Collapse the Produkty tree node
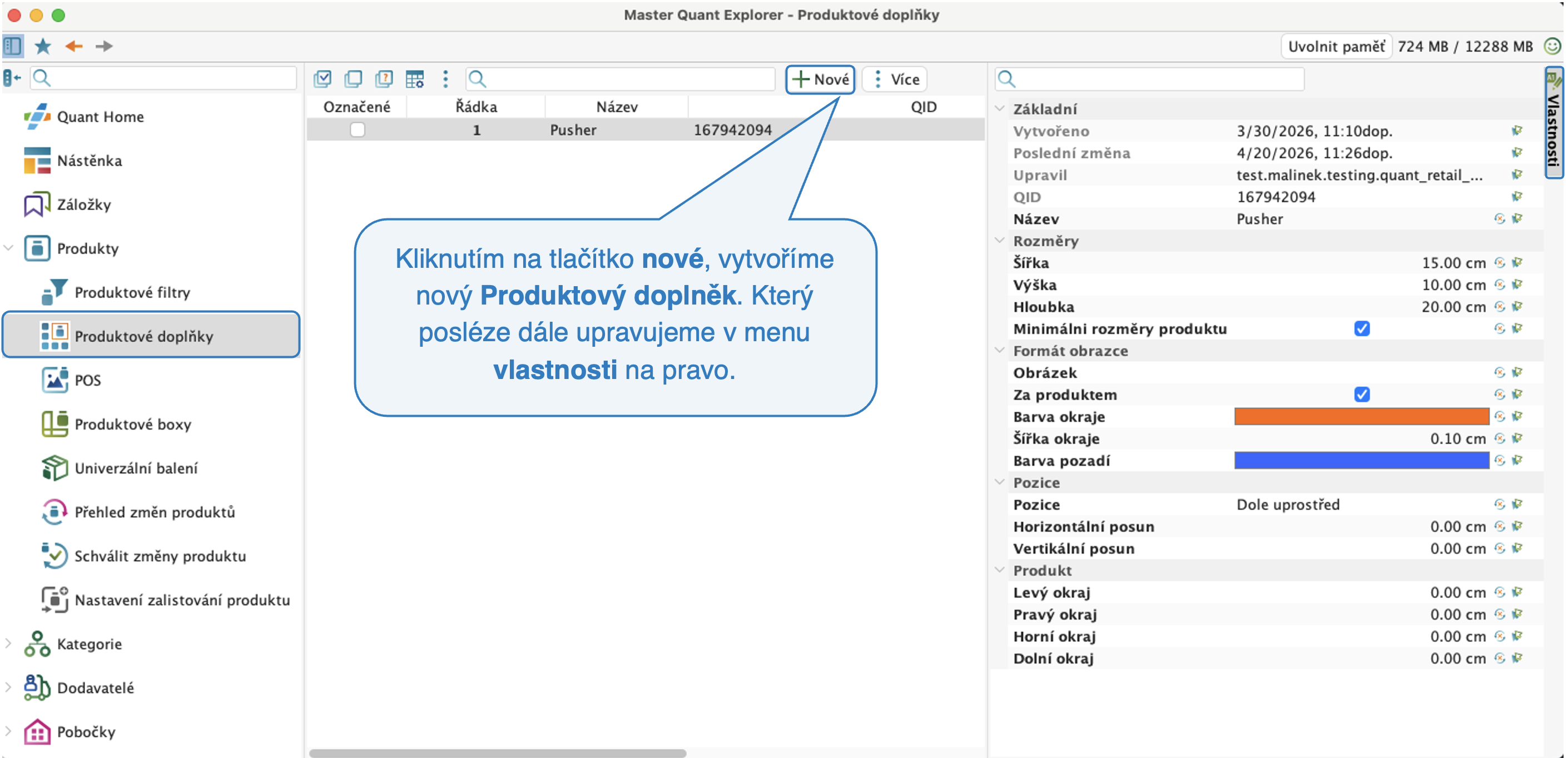Screen dimensions: 1568x758 click(8, 248)
